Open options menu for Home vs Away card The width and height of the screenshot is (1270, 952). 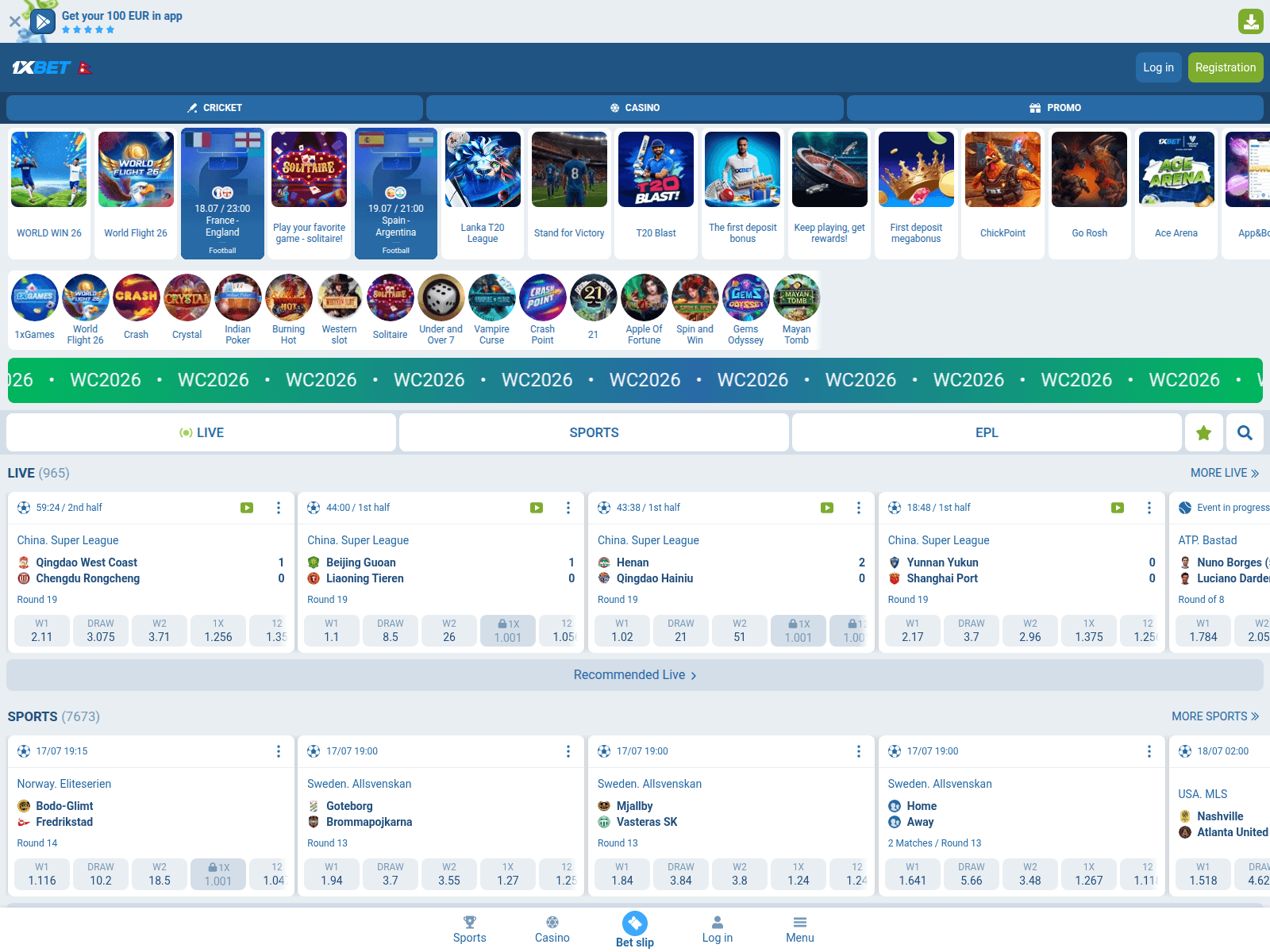click(1149, 751)
